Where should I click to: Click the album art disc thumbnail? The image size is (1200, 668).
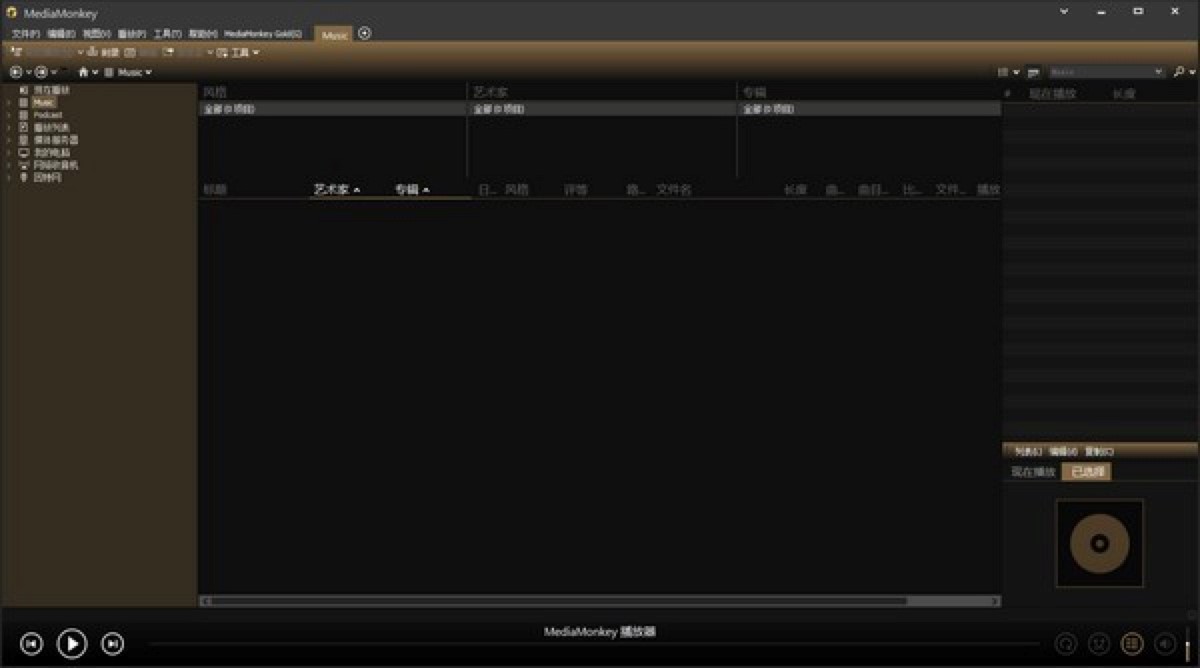click(x=1099, y=543)
